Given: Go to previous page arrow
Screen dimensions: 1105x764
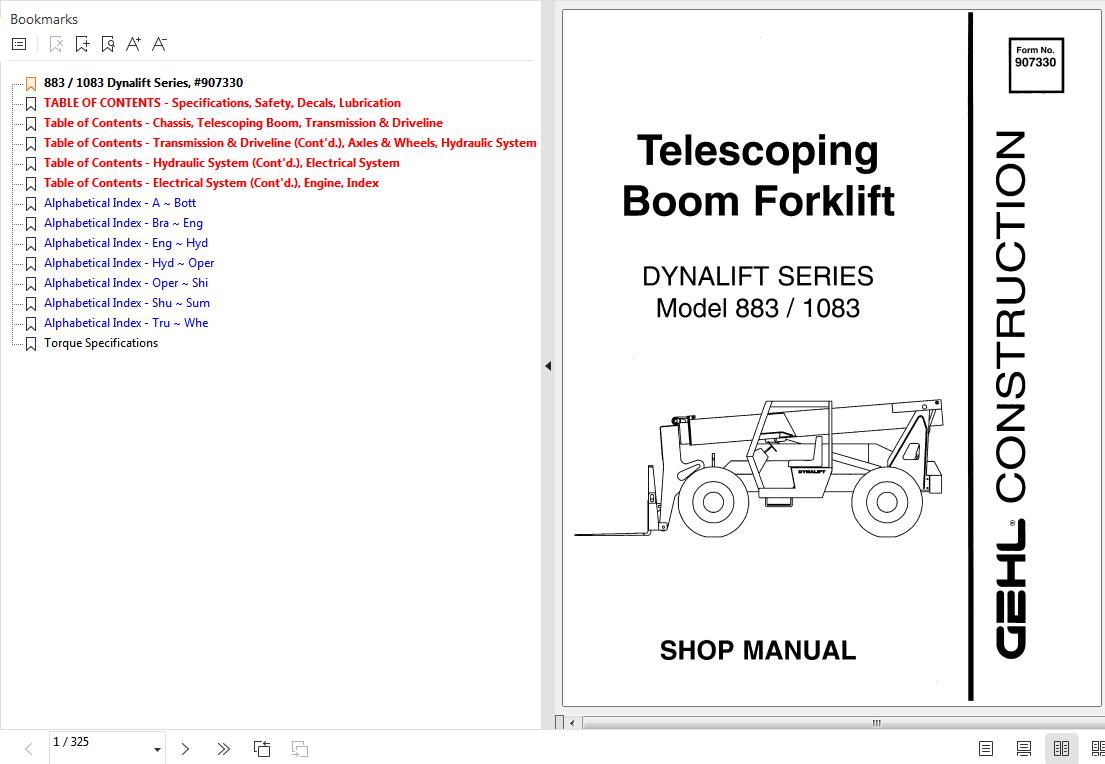Looking at the screenshot, I should click(x=28, y=748).
